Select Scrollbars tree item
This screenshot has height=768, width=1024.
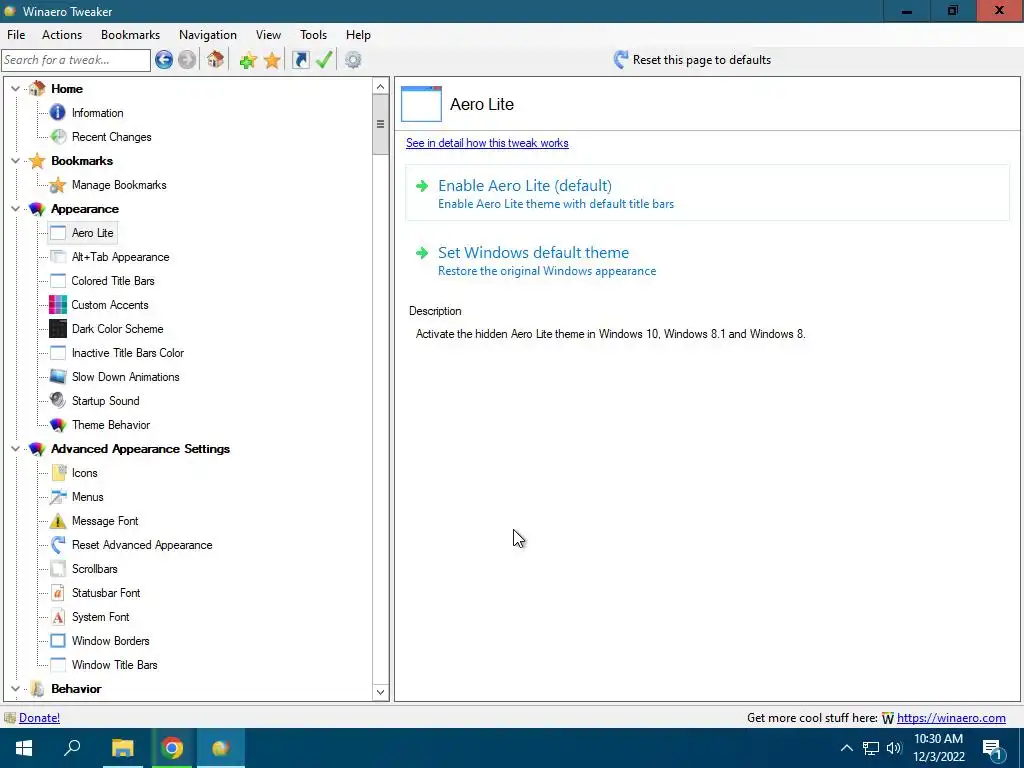[95, 569]
